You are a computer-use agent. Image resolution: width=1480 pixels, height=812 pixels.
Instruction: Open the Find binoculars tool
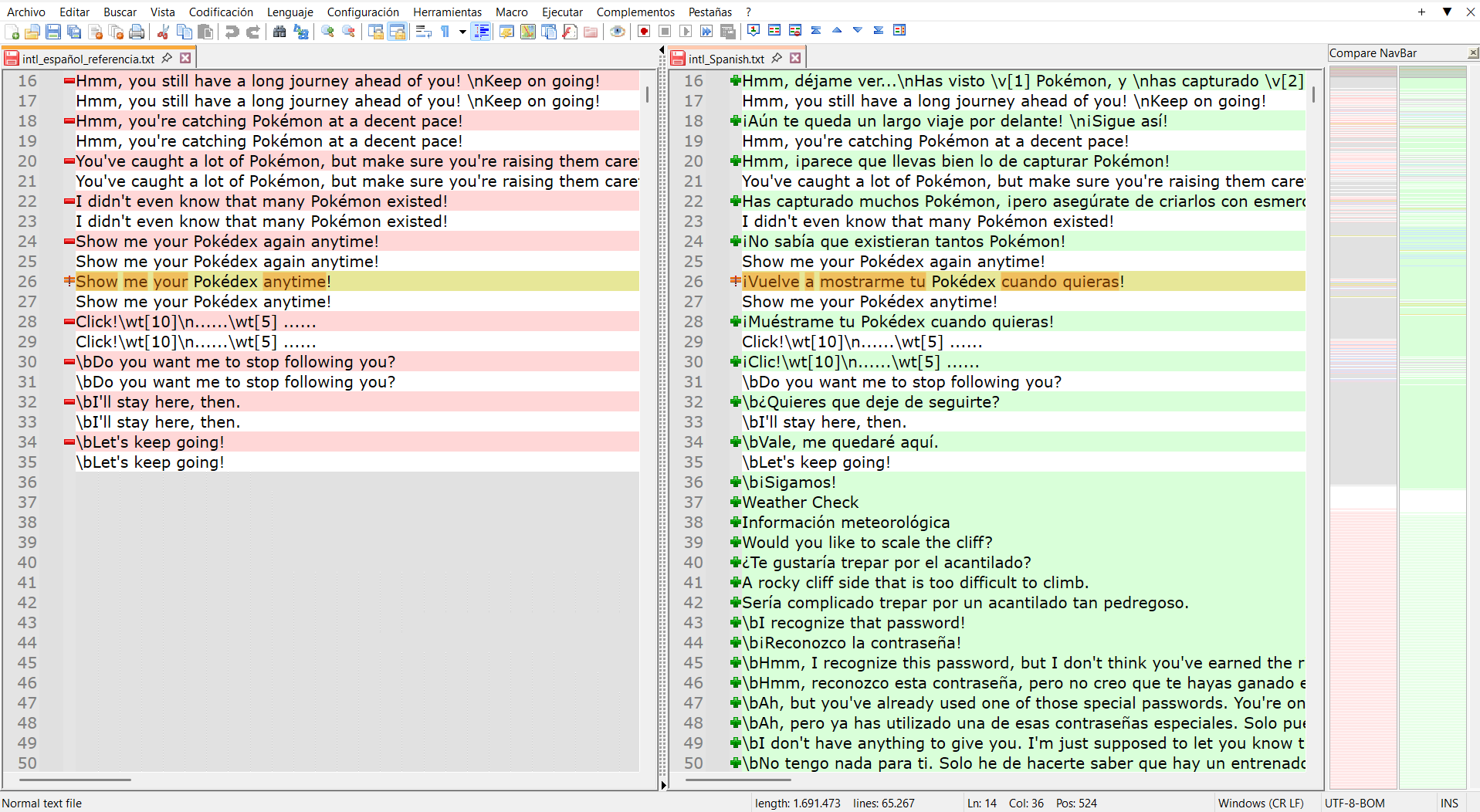(279, 32)
